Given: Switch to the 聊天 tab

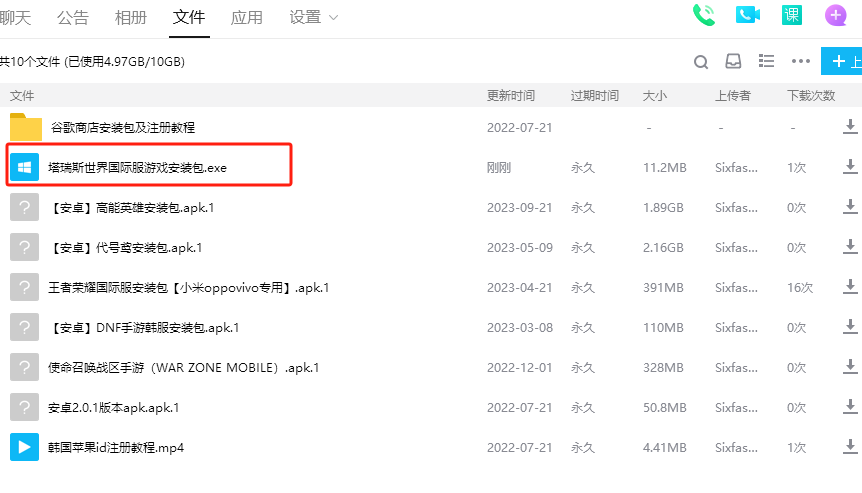Looking at the screenshot, I should click(15, 17).
